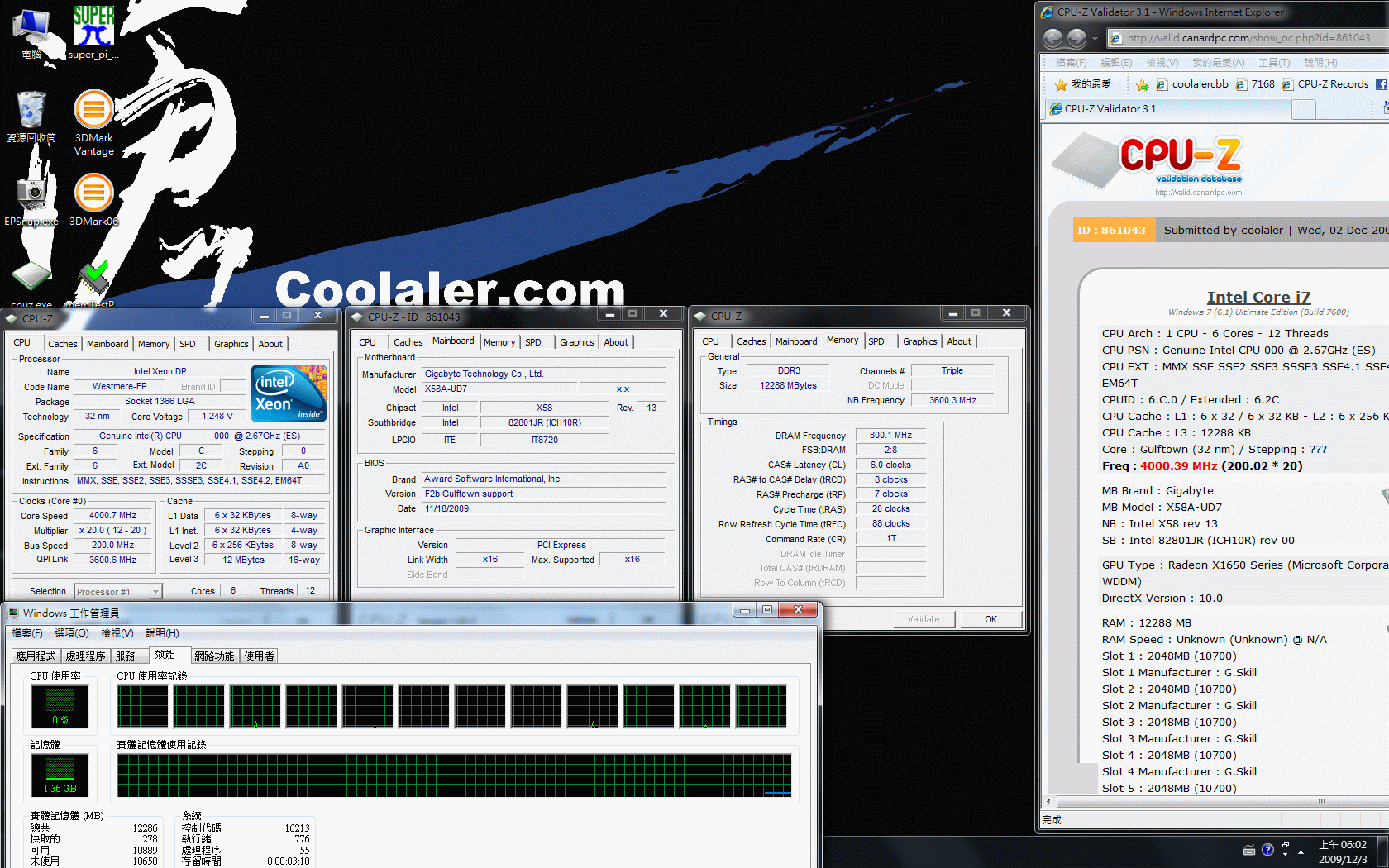Click the Intel Xeon inside logo in CPU-Z
Image resolution: width=1389 pixels, height=868 pixels.
click(x=289, y=393)
